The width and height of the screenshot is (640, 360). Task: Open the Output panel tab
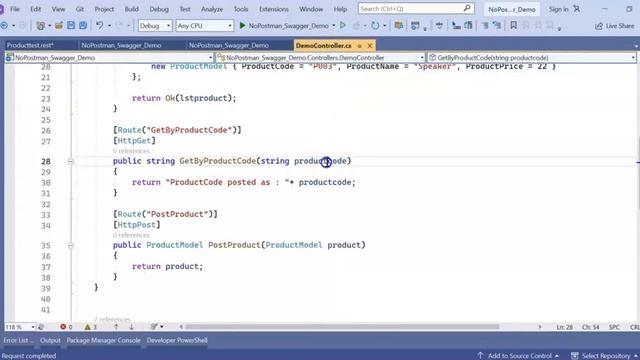coord(50,340)
